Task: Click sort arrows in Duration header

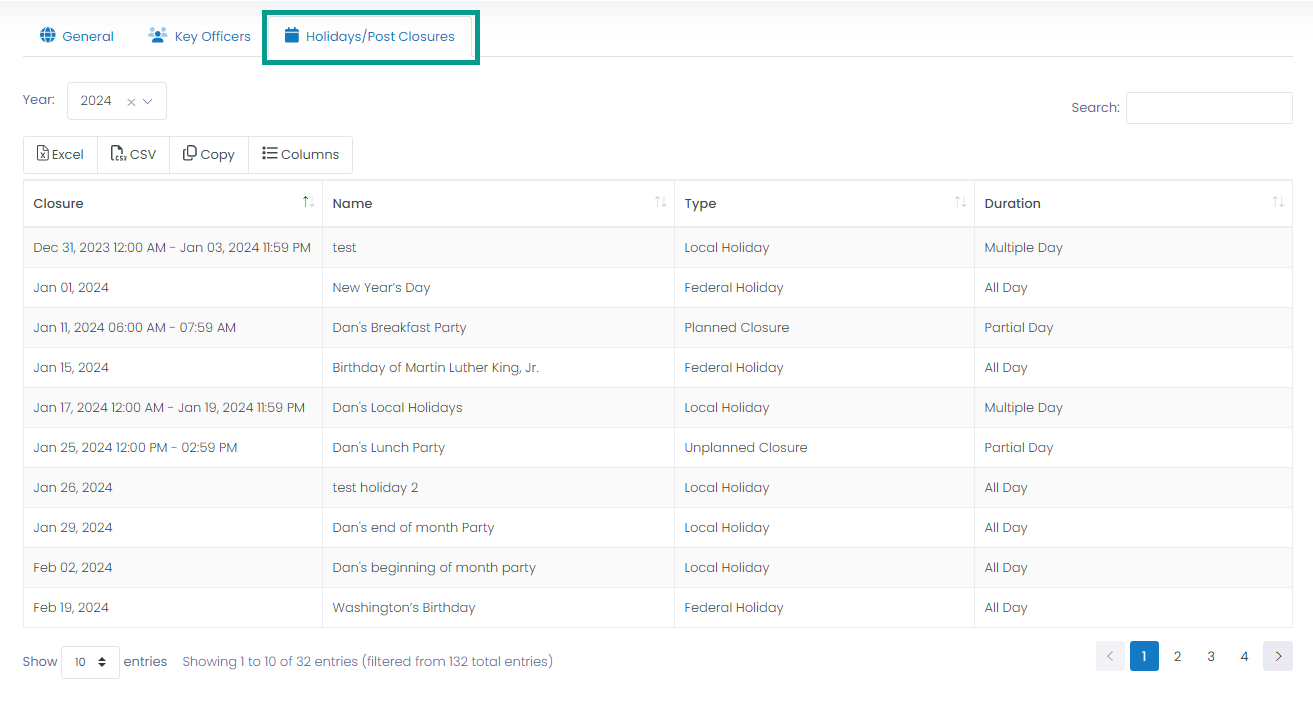Action: [1278, 202]
